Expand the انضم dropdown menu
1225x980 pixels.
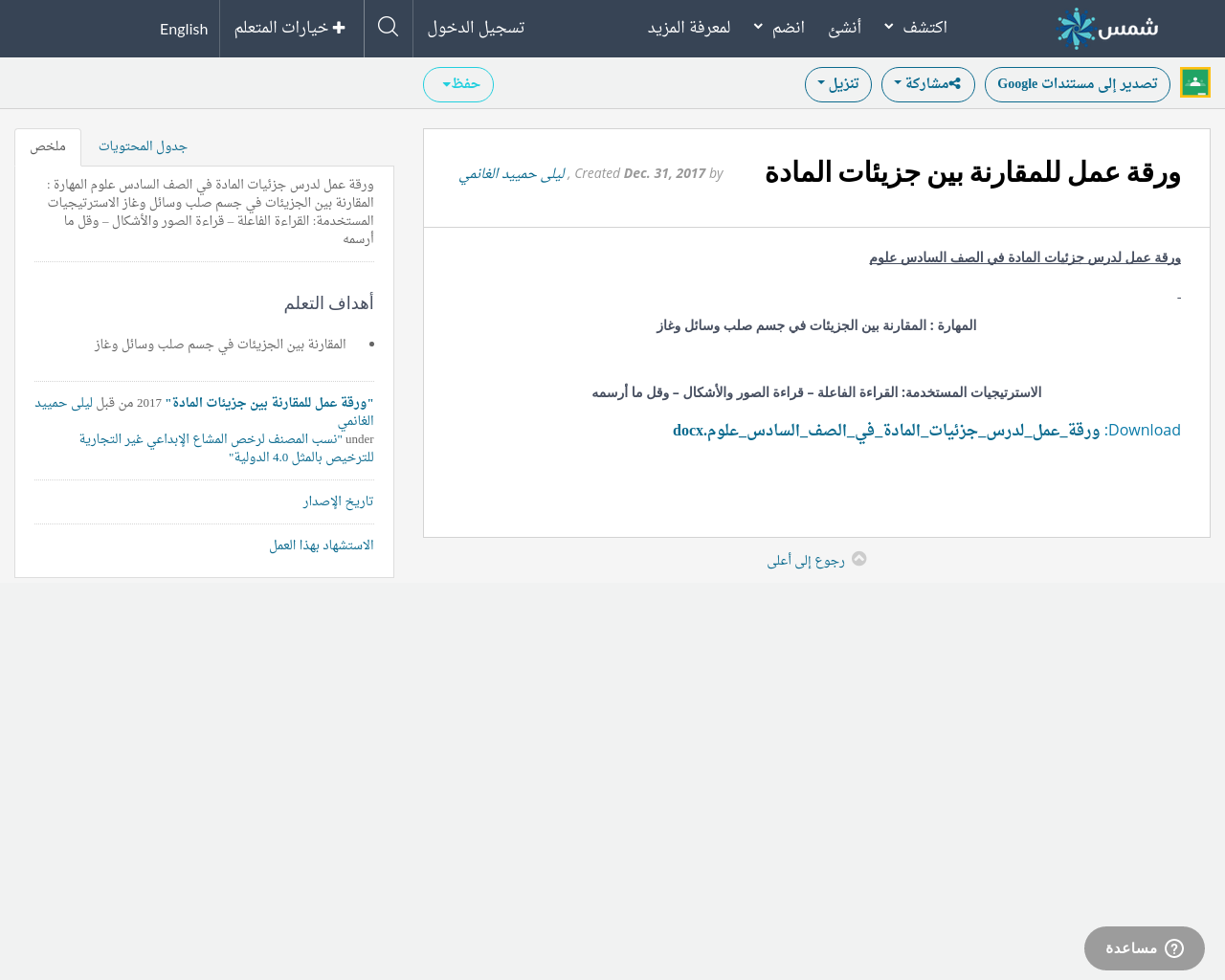(779, 28)
